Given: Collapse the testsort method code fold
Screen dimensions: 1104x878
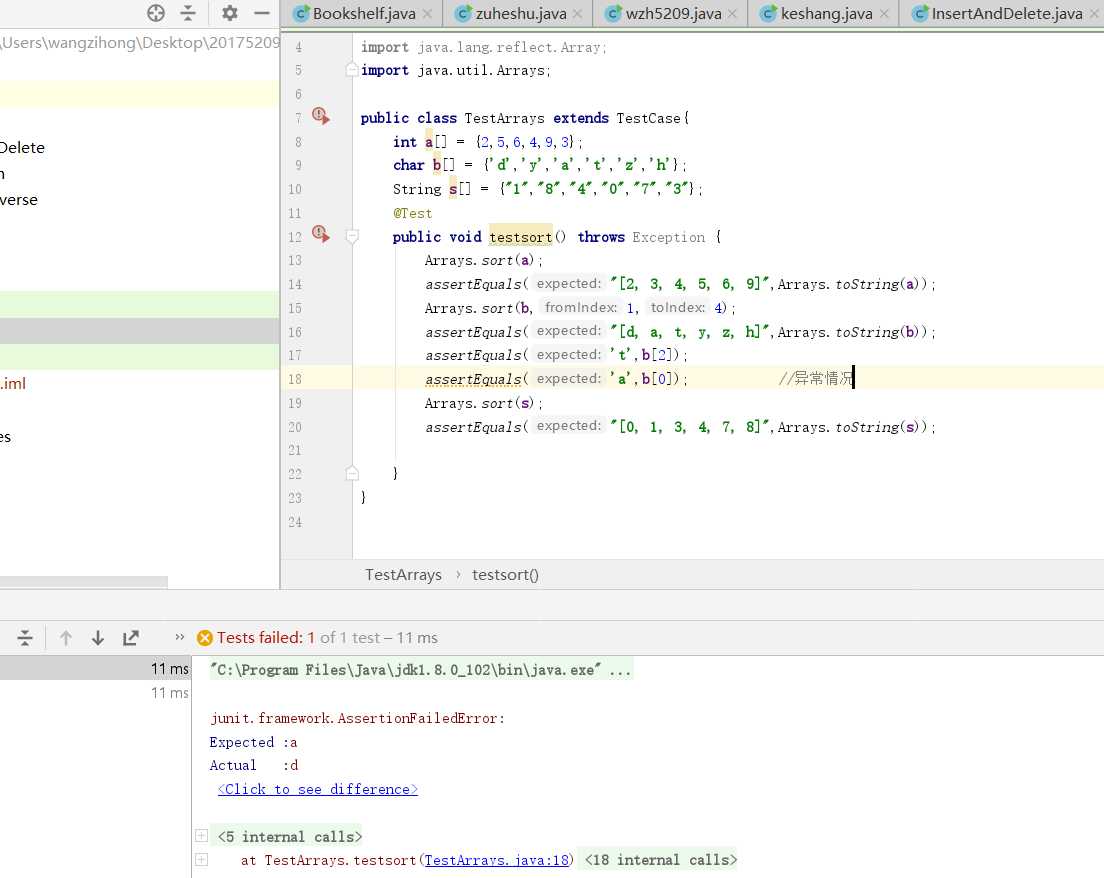Looking at the screenshot, I should [x=351, y=237].
